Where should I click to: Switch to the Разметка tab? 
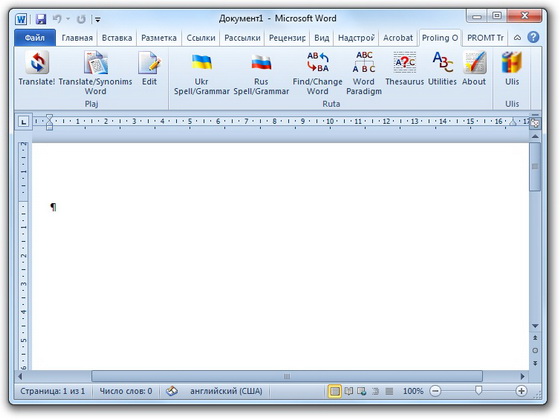(159, 38)
